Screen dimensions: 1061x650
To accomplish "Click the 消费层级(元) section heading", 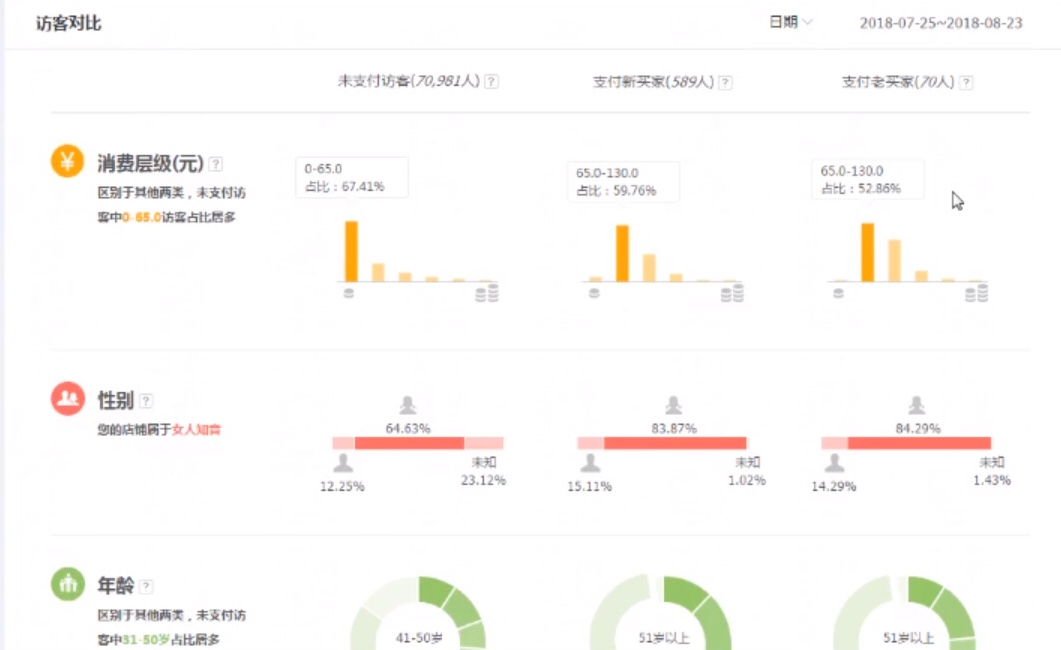I will [150, 164].
